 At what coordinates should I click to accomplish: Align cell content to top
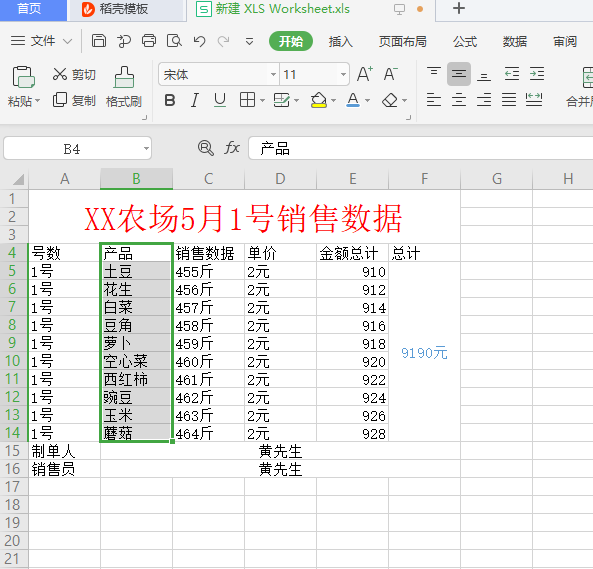coord(433,72)
